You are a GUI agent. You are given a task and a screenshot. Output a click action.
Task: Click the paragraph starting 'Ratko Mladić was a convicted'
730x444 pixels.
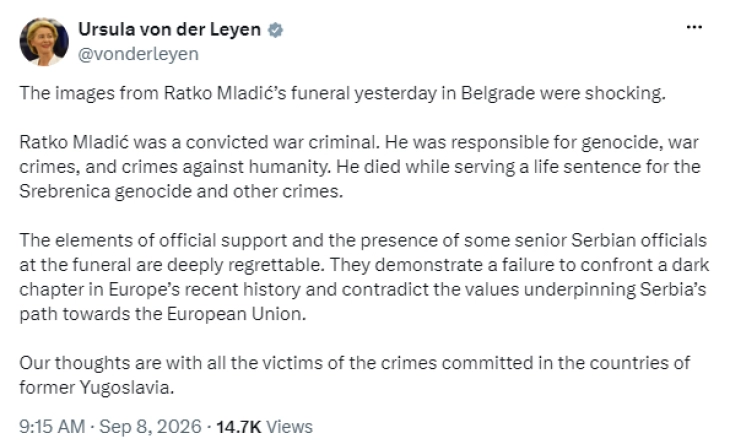359,167
